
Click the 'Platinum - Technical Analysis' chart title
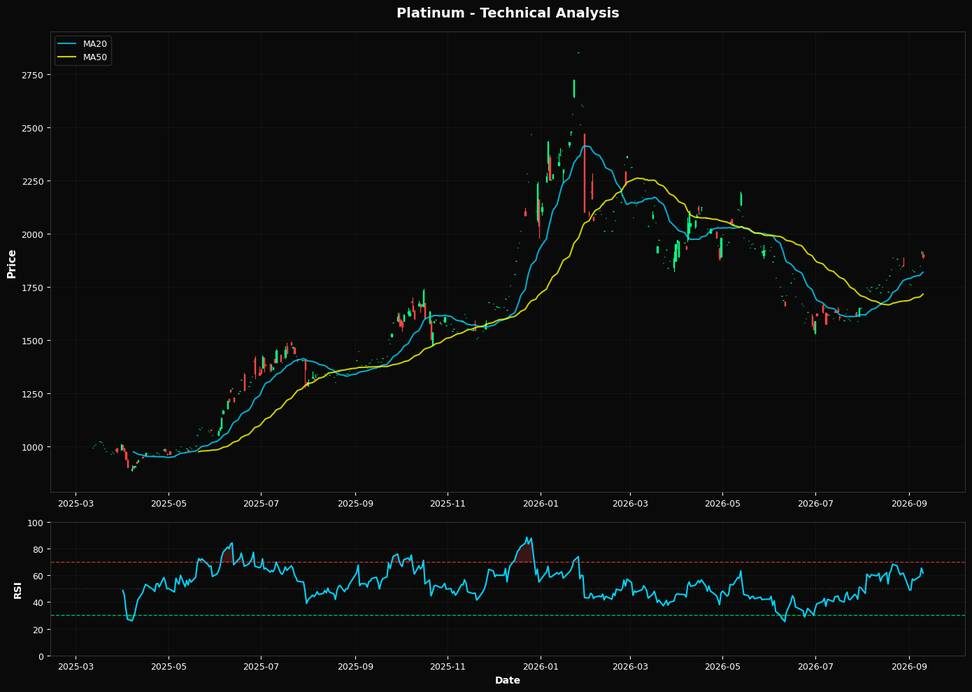(508, 12)
